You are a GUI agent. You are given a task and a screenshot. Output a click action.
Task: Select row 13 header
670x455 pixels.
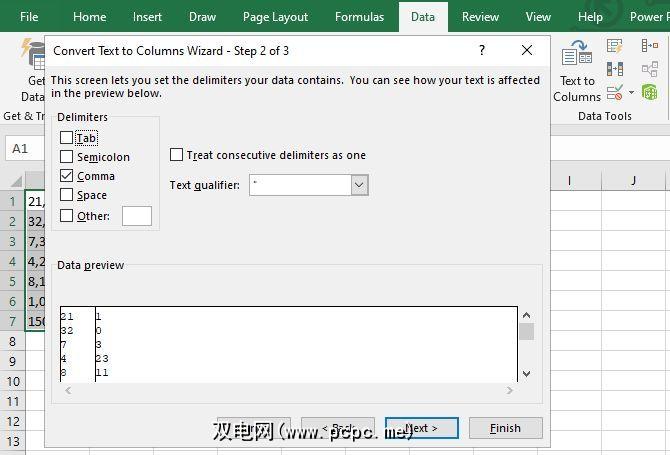(12, 442)
